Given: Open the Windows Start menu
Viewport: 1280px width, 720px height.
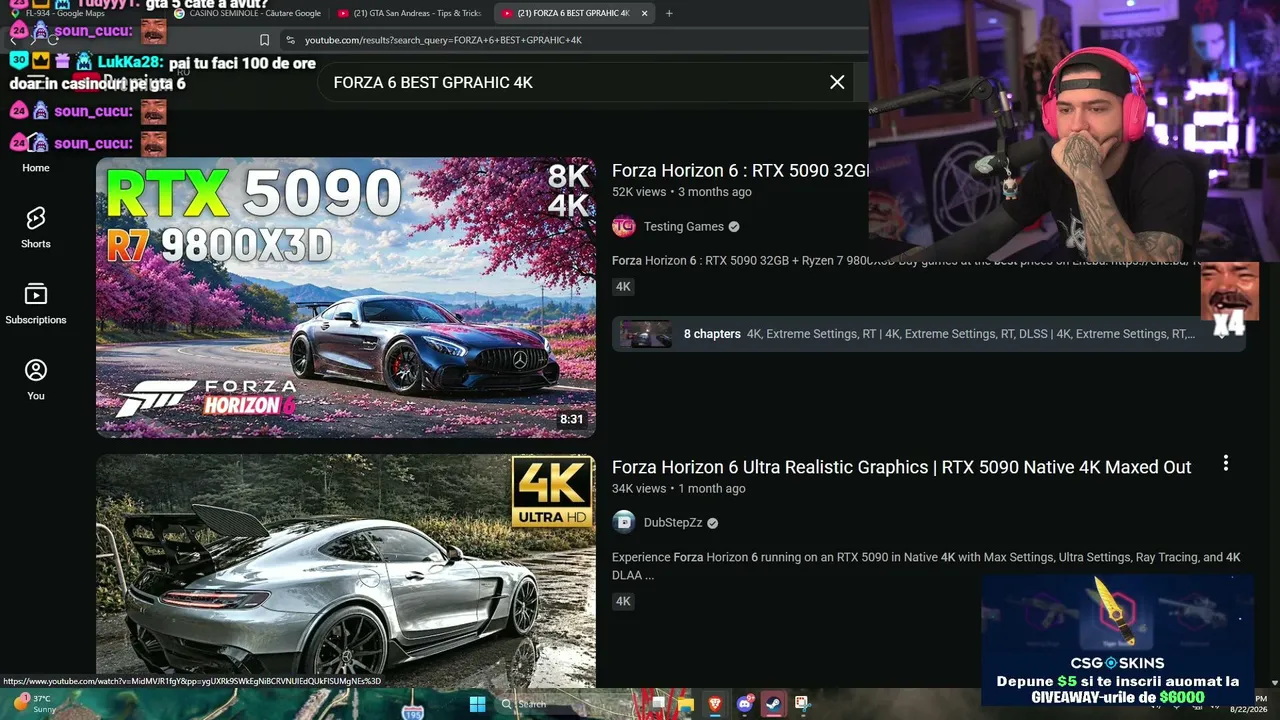Looking at the screenshot, I should (x=478, y=704).
